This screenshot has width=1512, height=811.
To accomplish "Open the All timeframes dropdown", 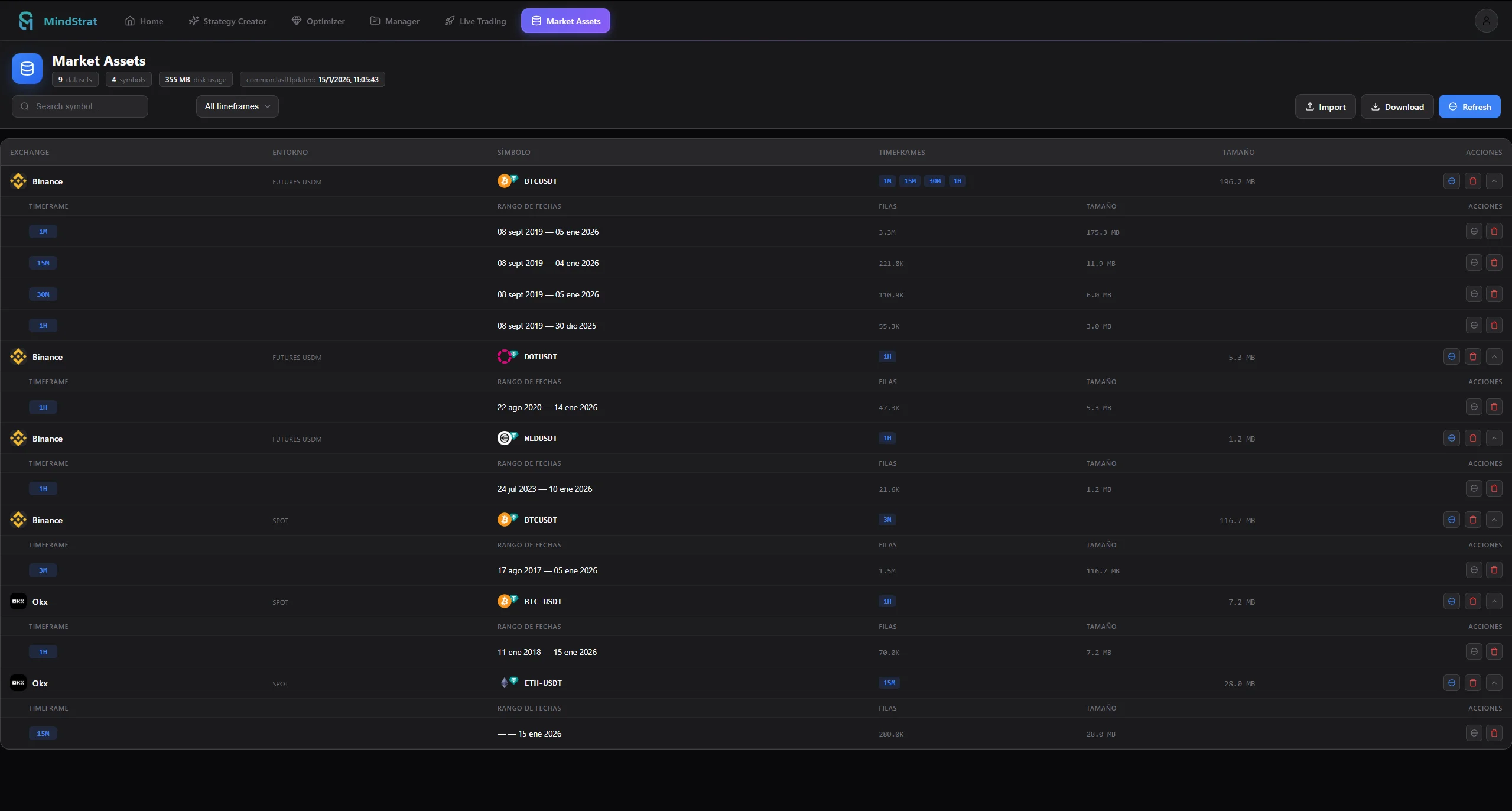I will click(237, 106).
